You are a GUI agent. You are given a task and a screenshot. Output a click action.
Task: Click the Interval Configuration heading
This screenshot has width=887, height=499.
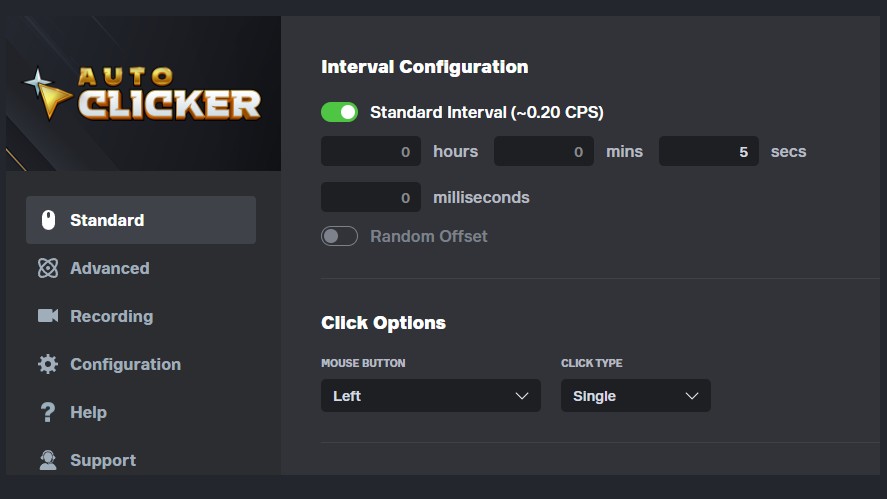[x=424, y=67]
